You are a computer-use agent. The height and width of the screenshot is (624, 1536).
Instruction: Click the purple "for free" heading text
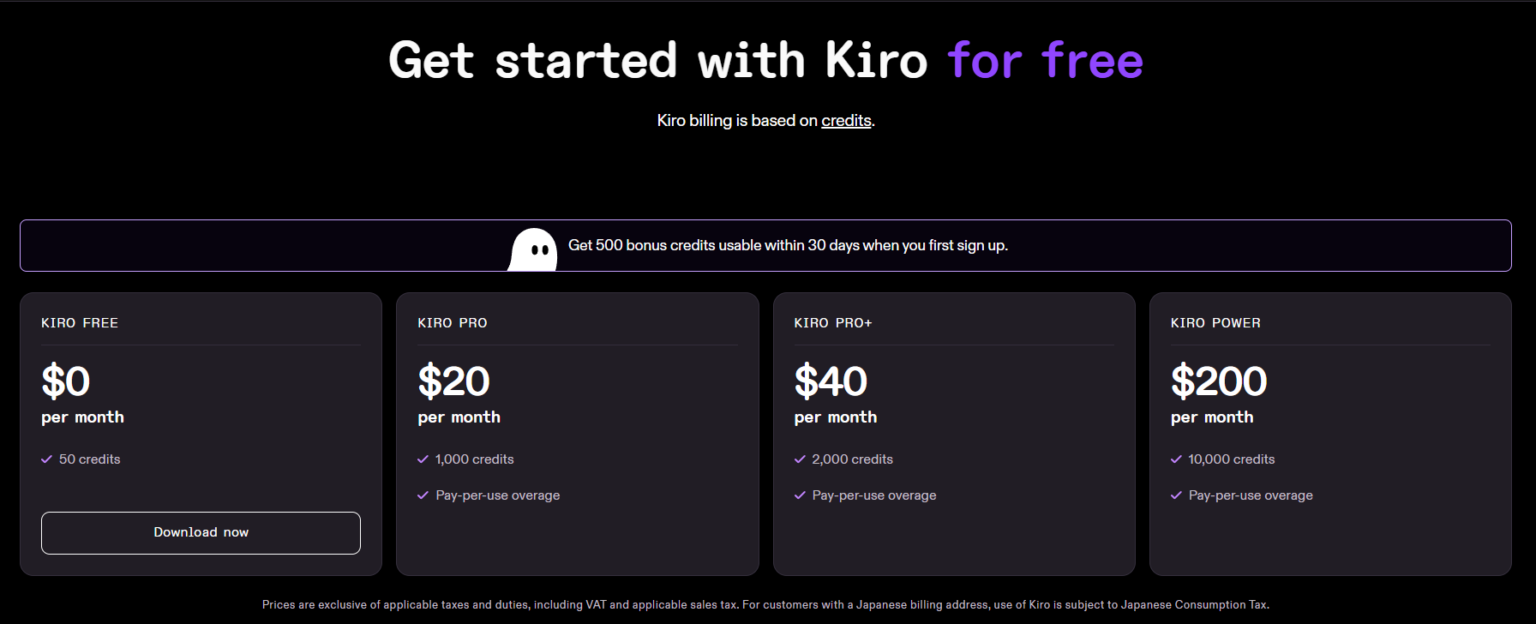(1045, 60)
